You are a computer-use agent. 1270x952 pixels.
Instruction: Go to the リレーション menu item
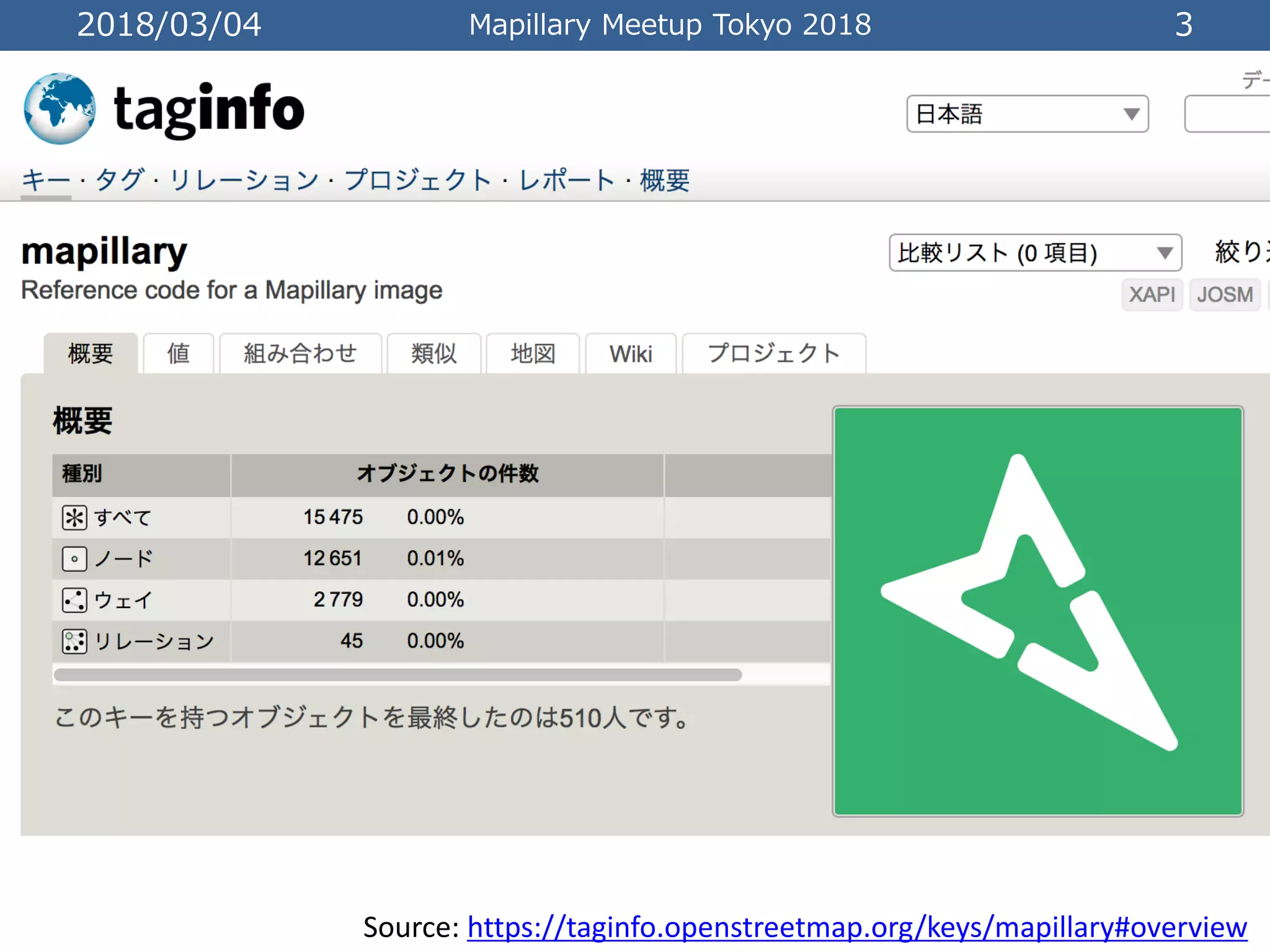point(244,180)
